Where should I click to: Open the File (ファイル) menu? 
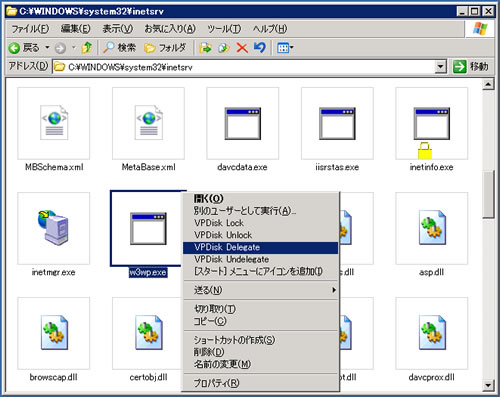pyautogui.click(x=30, y=29)
